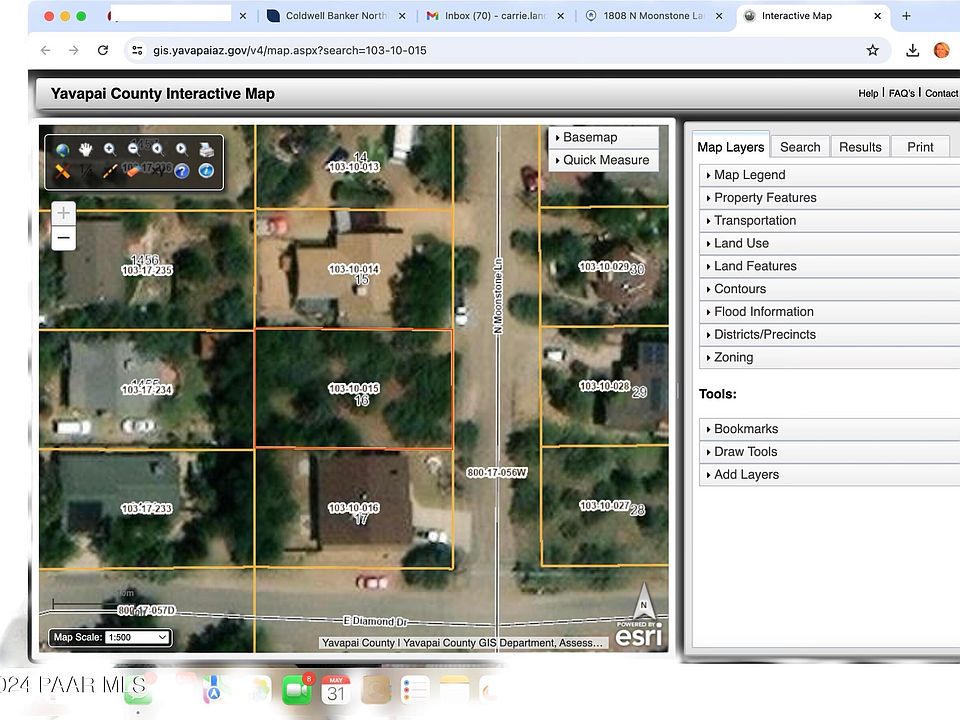This screenshot has width=960, height=720.
Task: Expand the Flood Information section
Action: click(x=829, y=312)
